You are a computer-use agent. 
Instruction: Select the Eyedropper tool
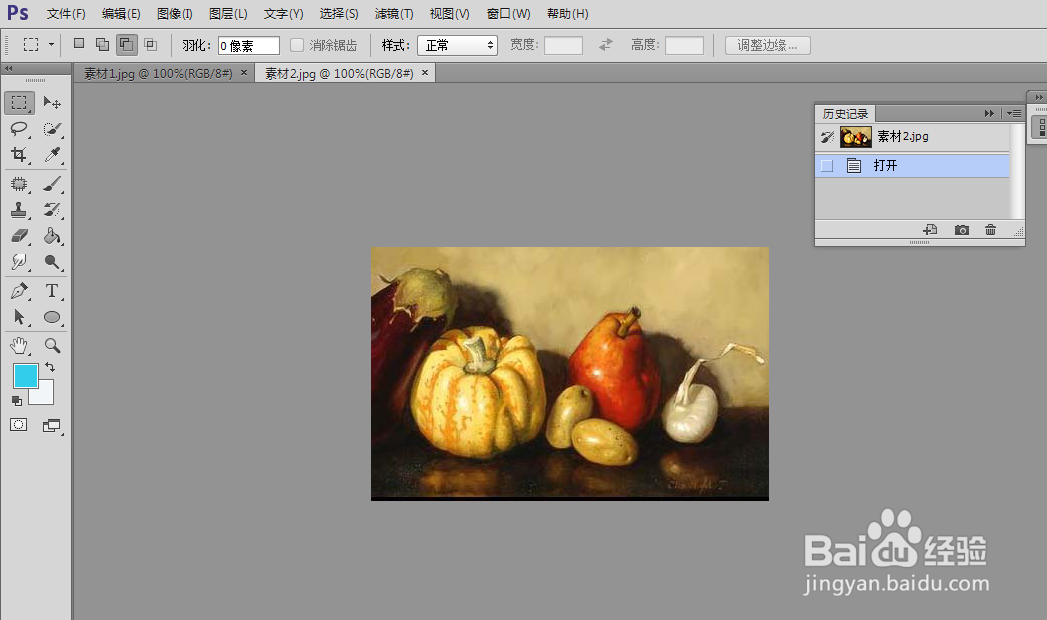(52, 155)
